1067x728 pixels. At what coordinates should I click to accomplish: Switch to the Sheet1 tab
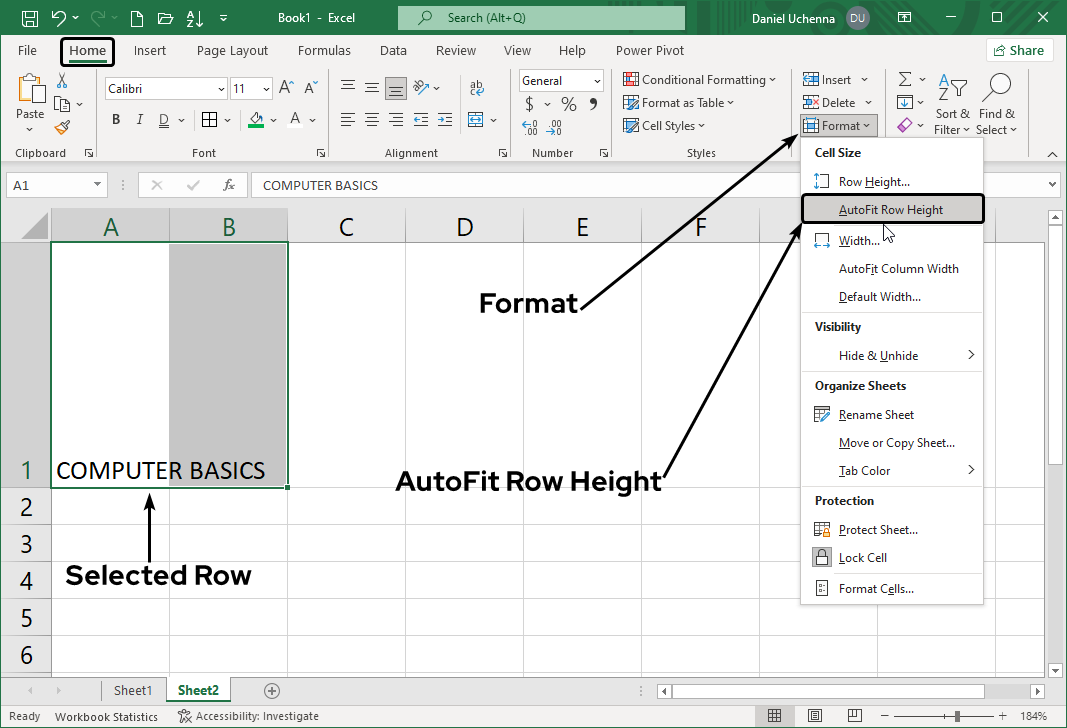pyautogui.click(x=133, y=690)
